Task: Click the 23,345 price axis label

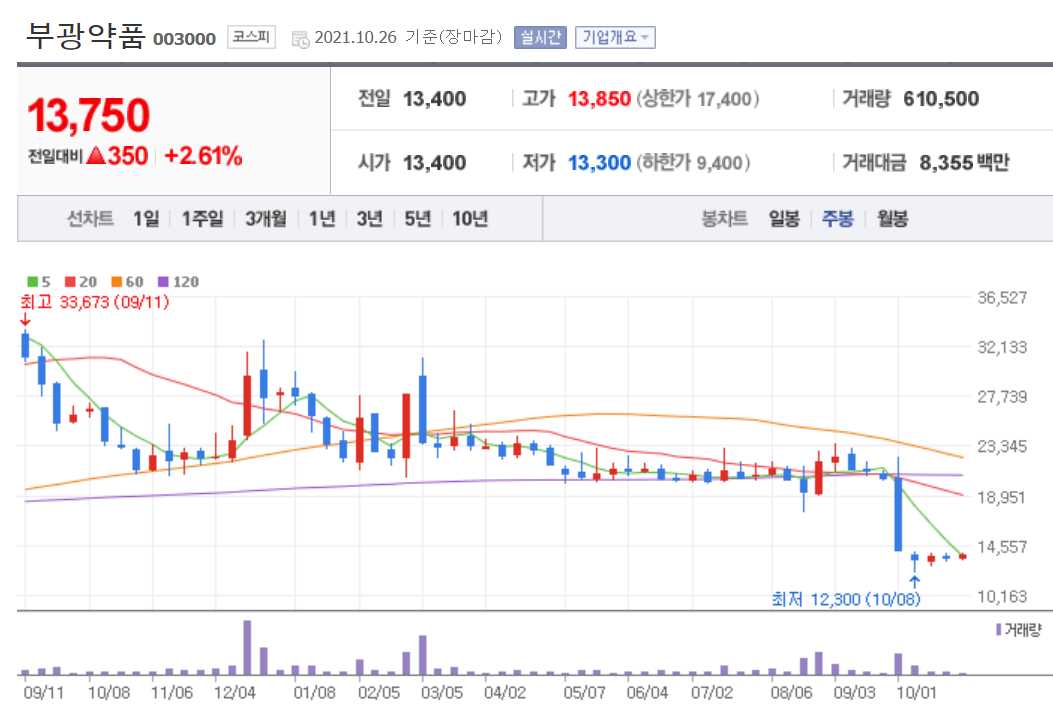Action: [x=1002, y=446]
